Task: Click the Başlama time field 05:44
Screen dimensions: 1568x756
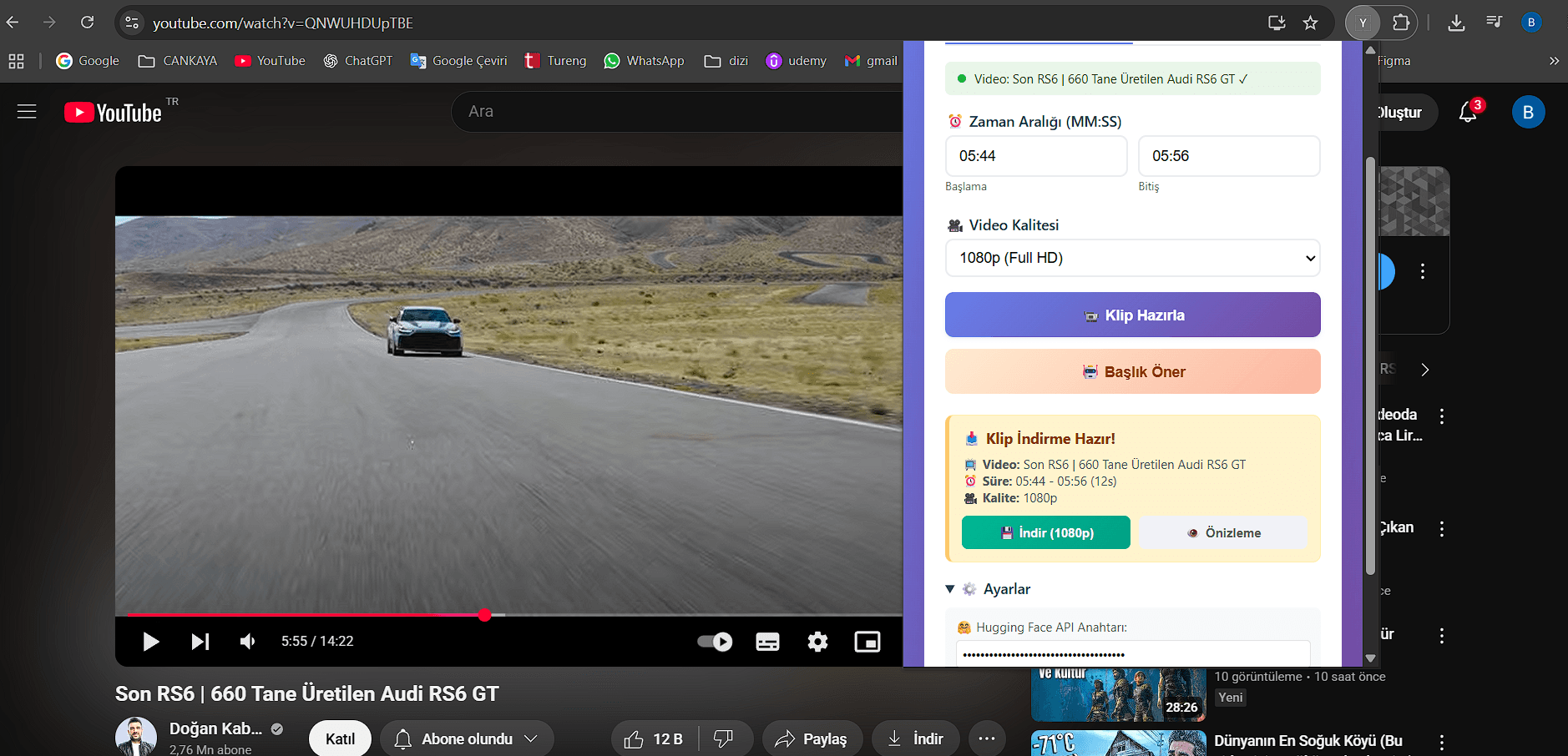Action: tap(1035, 156)
